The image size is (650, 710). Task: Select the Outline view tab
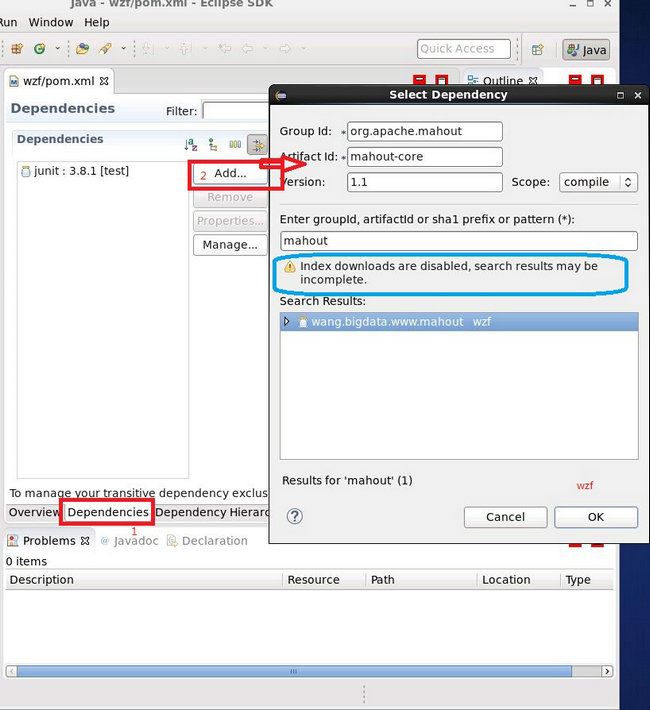[502, 81]
